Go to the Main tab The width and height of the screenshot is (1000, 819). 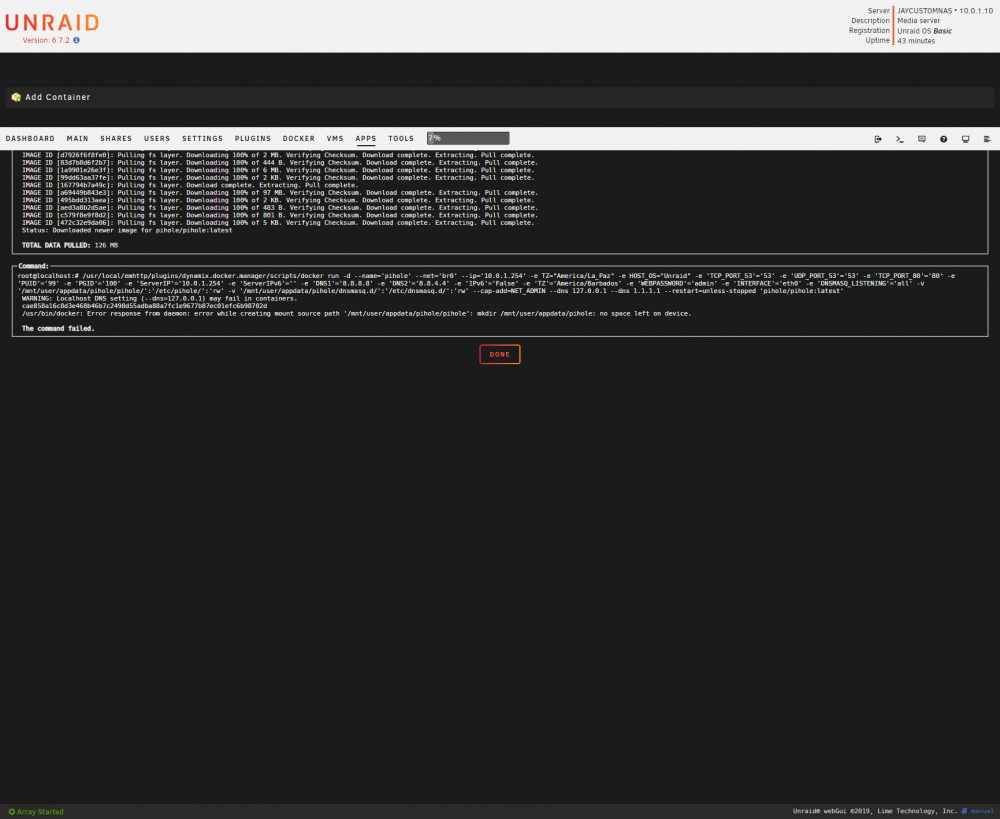click(77, 138)
